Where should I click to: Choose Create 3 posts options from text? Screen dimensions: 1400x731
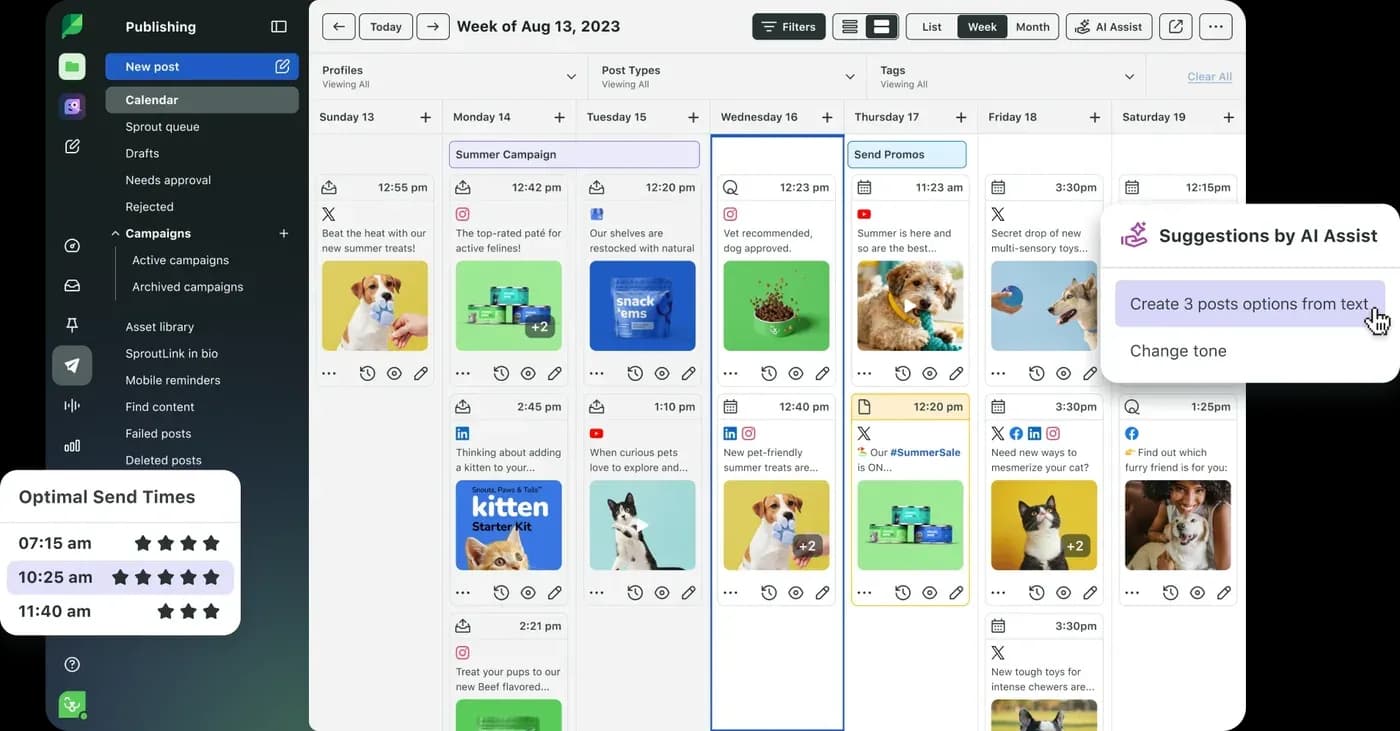pyautogui.click(x=1249, y=304)
